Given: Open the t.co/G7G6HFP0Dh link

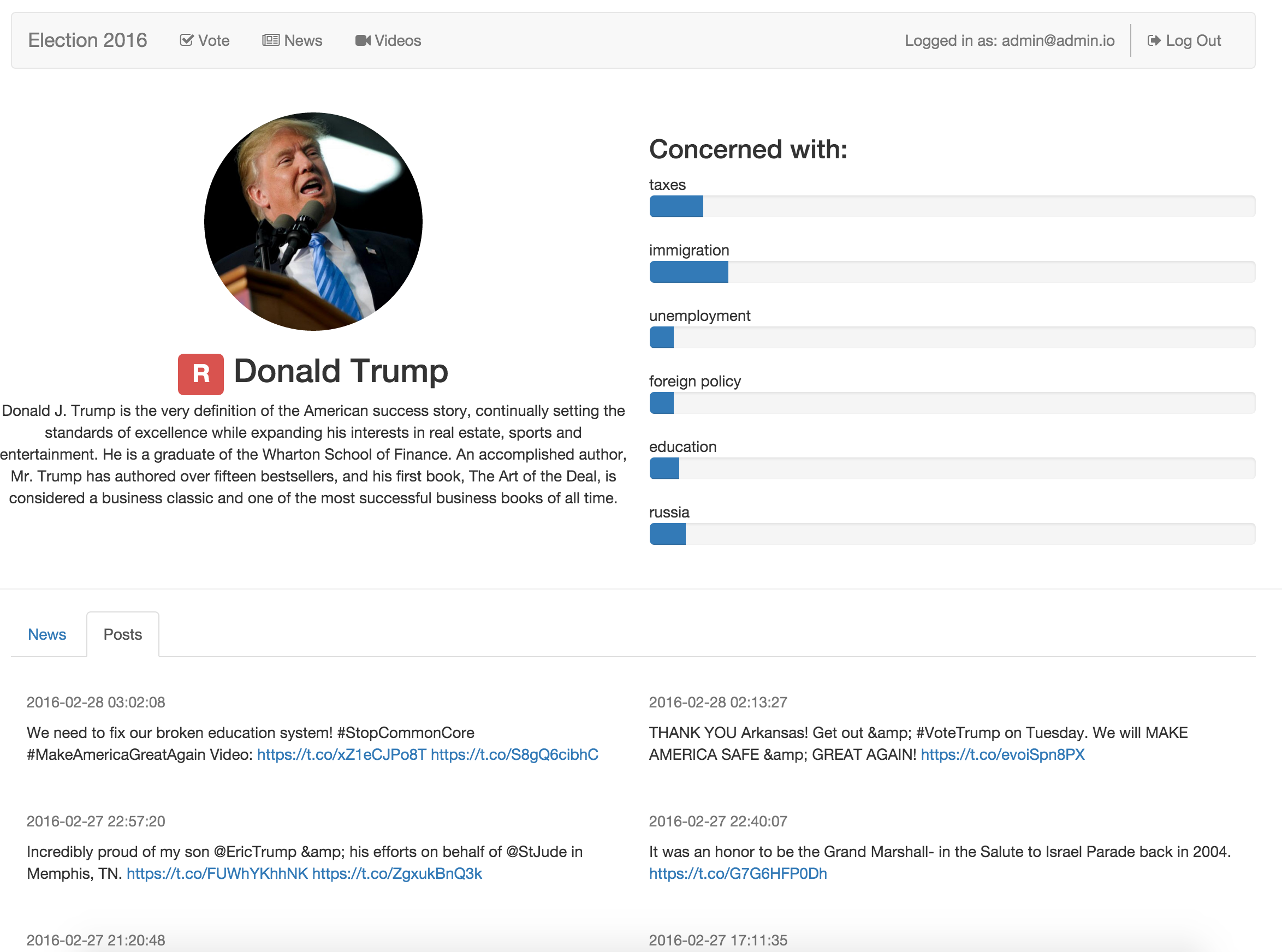Looking at the screenshot, I should tap(738, 873).
